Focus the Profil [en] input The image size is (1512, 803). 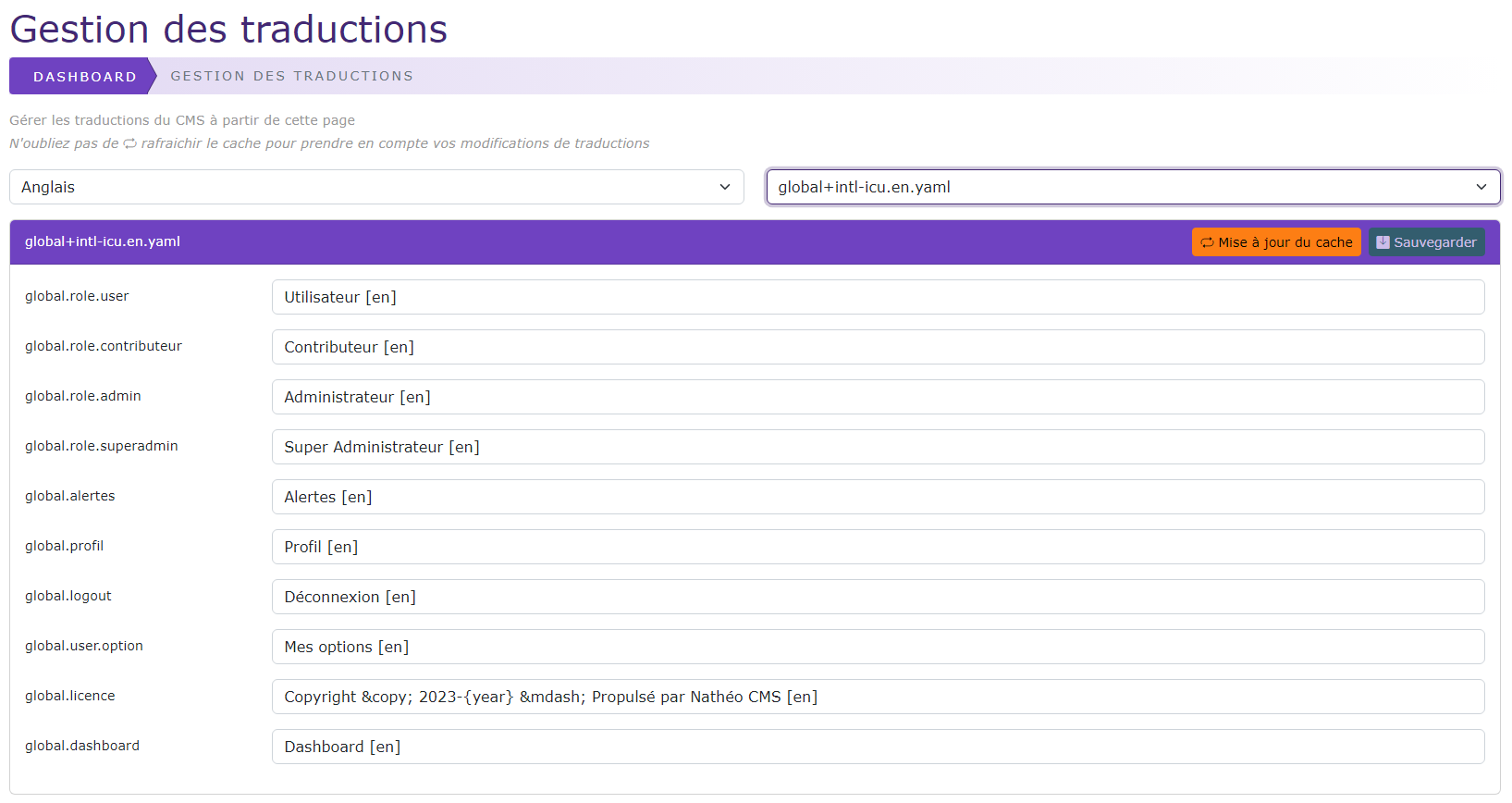point(878,547)
